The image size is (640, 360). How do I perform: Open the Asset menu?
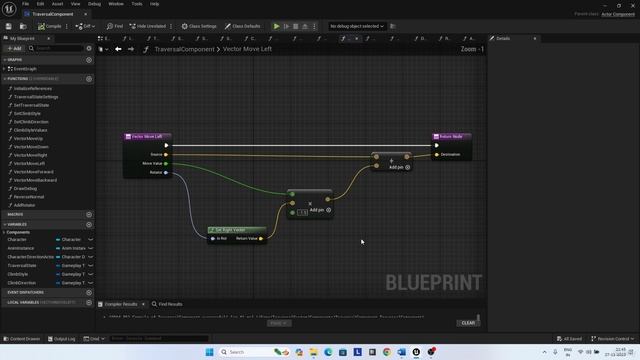point(58,4)
